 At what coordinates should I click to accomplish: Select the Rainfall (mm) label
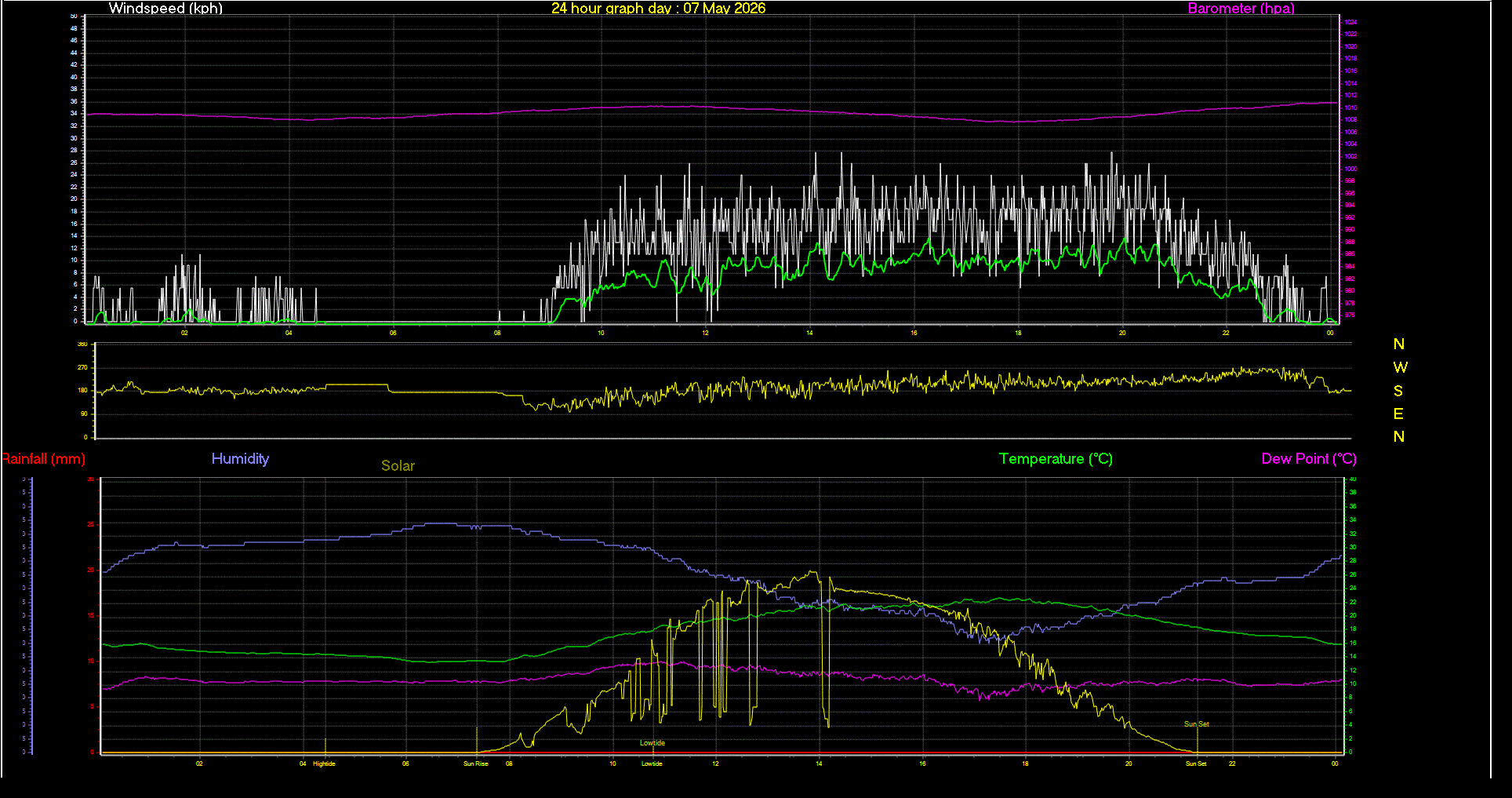(43, 459)
